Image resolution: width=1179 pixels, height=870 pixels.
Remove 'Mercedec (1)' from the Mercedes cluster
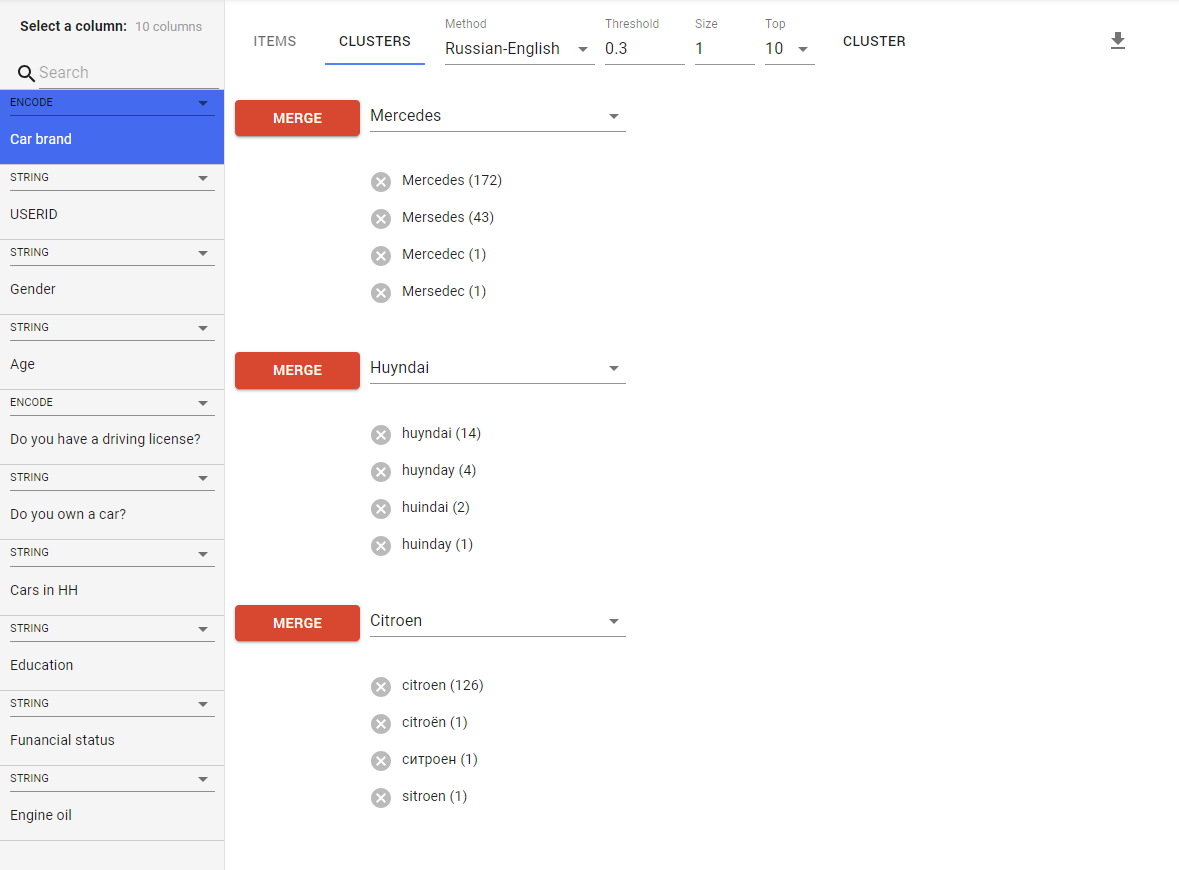click(x=381, y=255)
